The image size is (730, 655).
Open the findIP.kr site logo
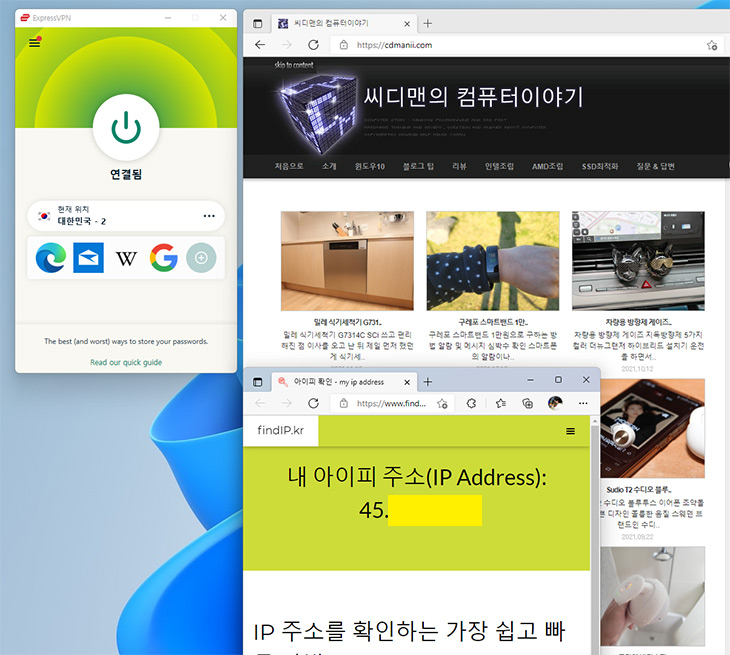click(280, 430)
